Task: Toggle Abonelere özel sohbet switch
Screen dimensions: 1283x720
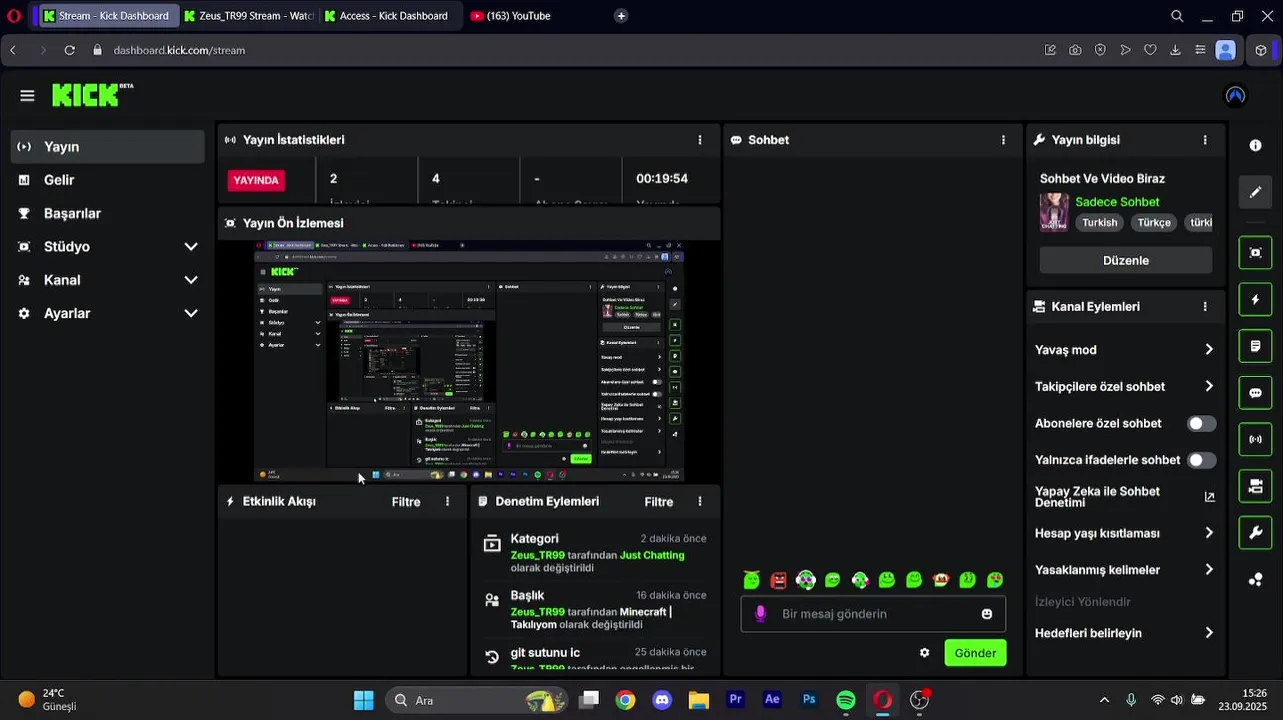Action: point(1201,424)
